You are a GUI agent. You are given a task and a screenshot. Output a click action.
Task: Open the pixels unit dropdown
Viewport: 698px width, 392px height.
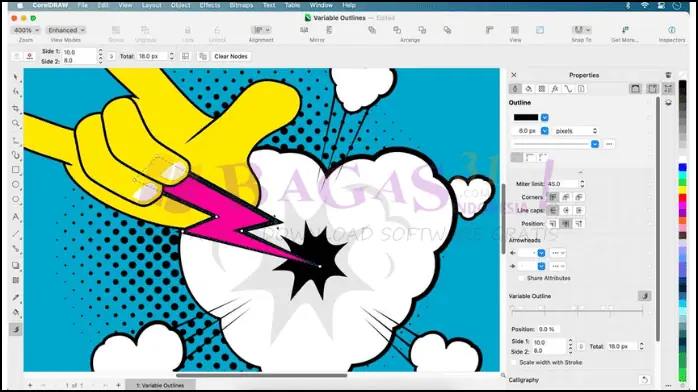coord(576,131)
